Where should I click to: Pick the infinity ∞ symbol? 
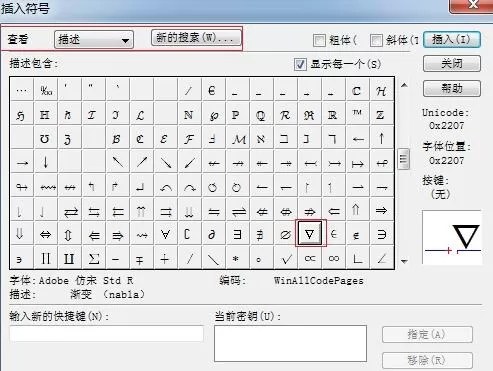[x=334, y=258]
